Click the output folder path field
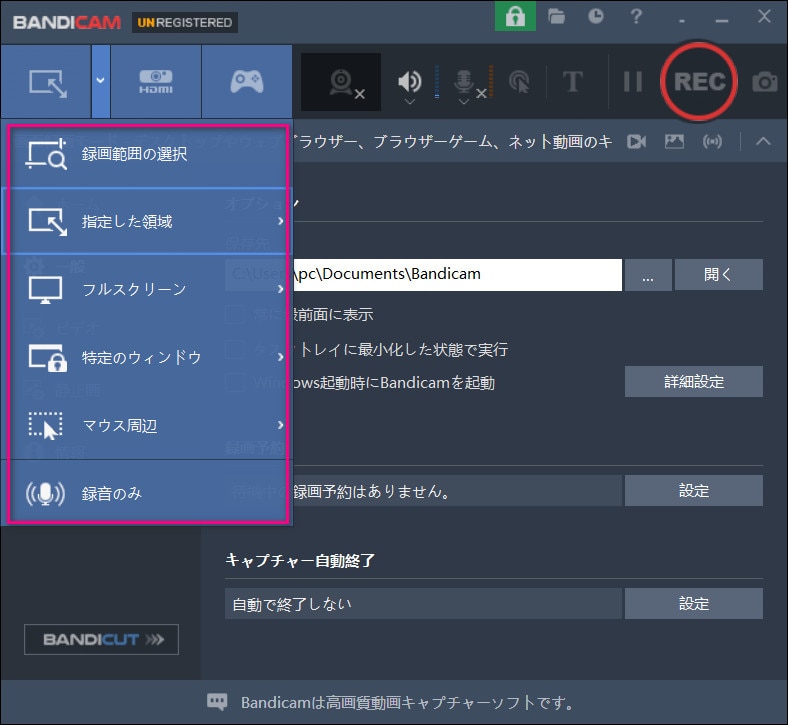The image size is (788, 725). tap(423, 274)
